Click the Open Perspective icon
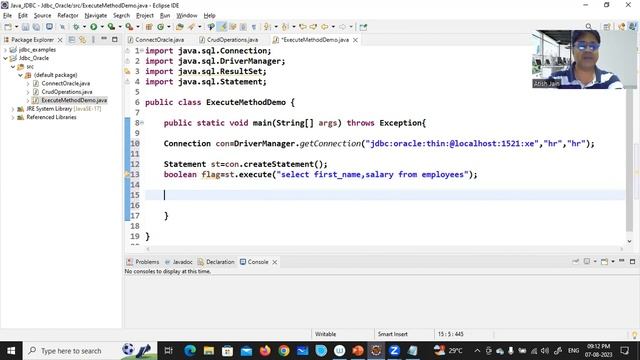Viewport: 640px width, 360px height. pos(607,27)
